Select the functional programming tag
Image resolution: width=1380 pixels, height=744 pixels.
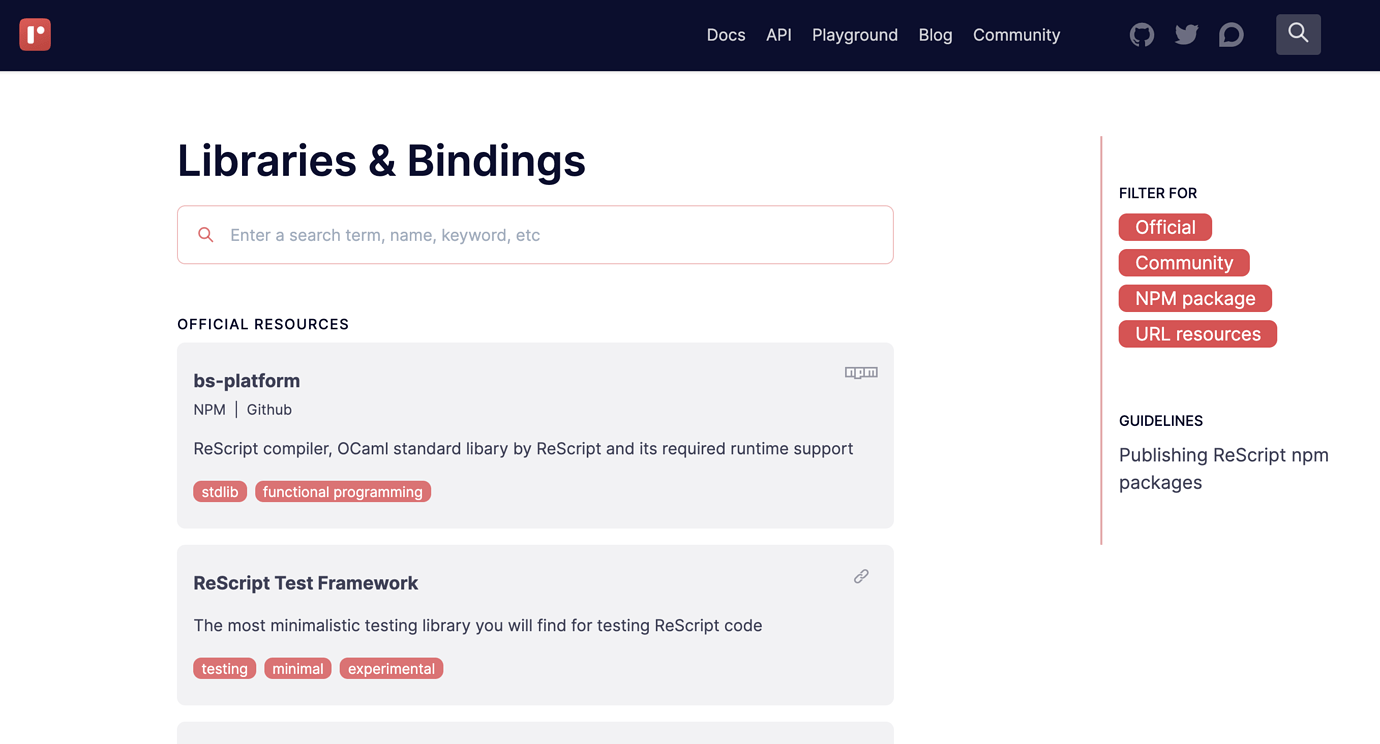click(343, 492)
